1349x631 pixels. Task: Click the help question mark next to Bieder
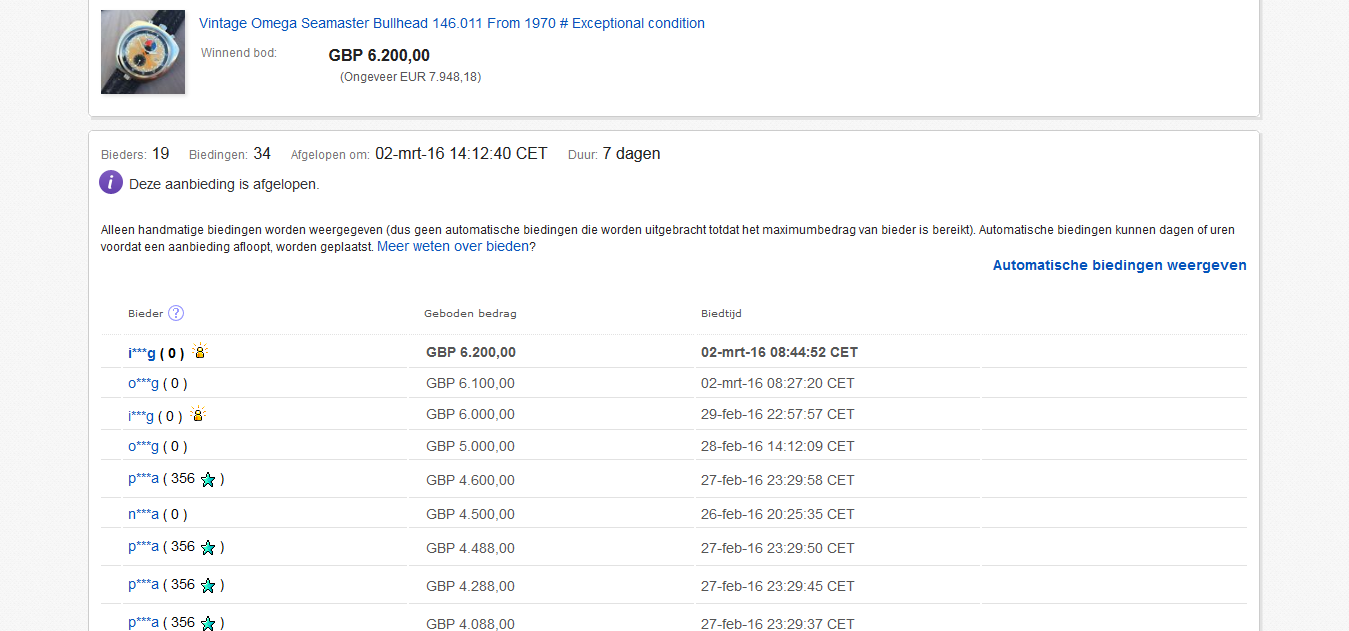tap(176, 313)
